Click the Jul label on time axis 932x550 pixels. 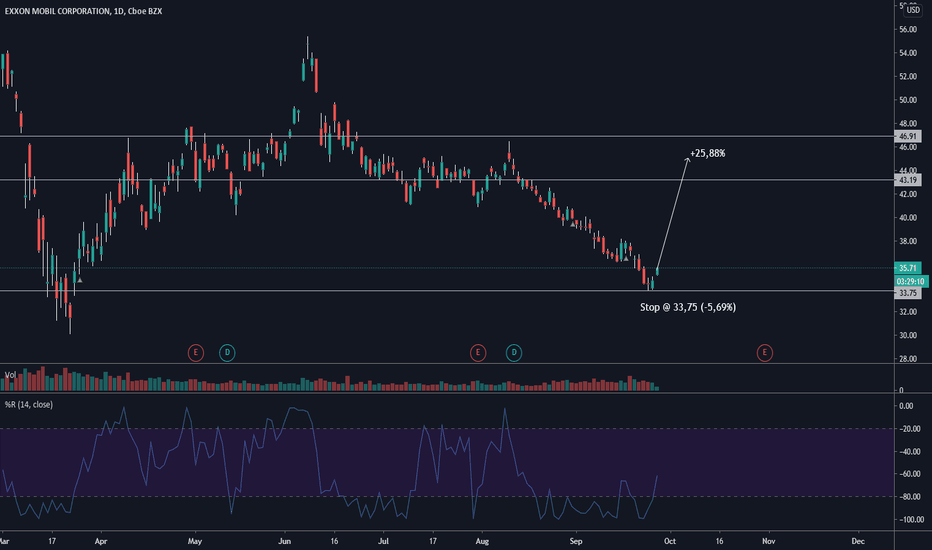[383, 541]
